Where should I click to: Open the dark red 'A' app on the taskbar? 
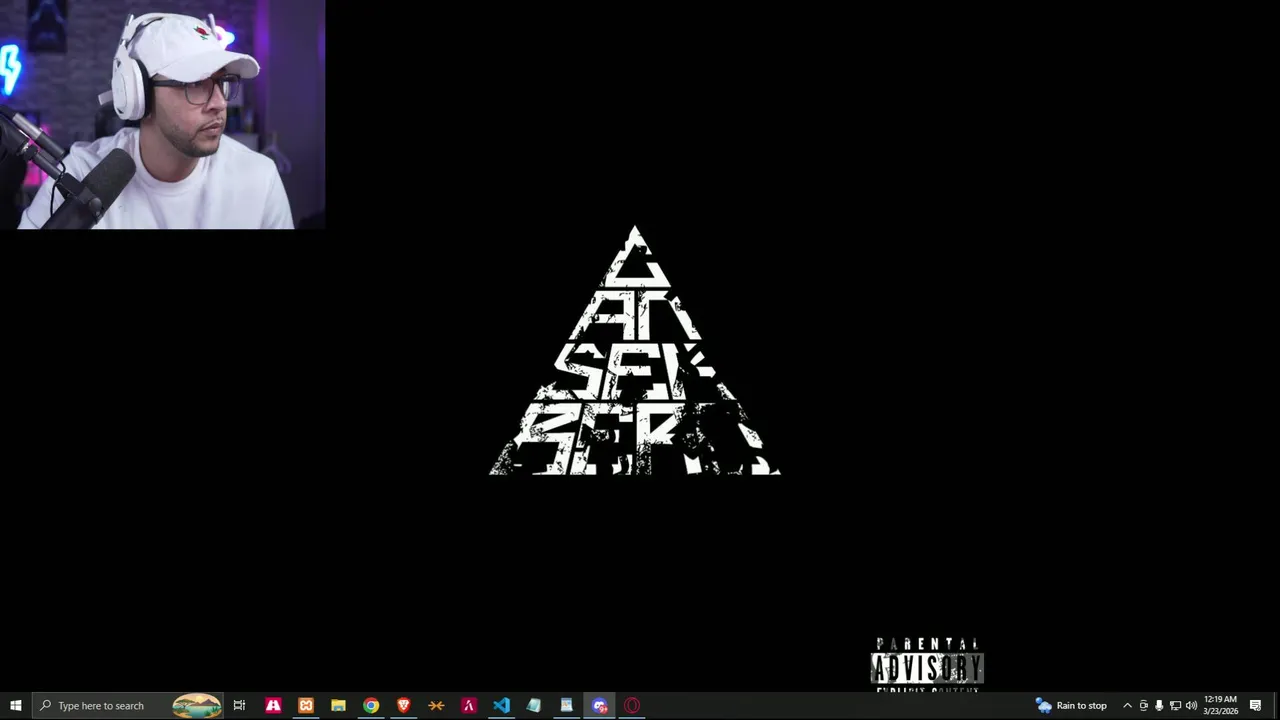(x=469, y=705)
